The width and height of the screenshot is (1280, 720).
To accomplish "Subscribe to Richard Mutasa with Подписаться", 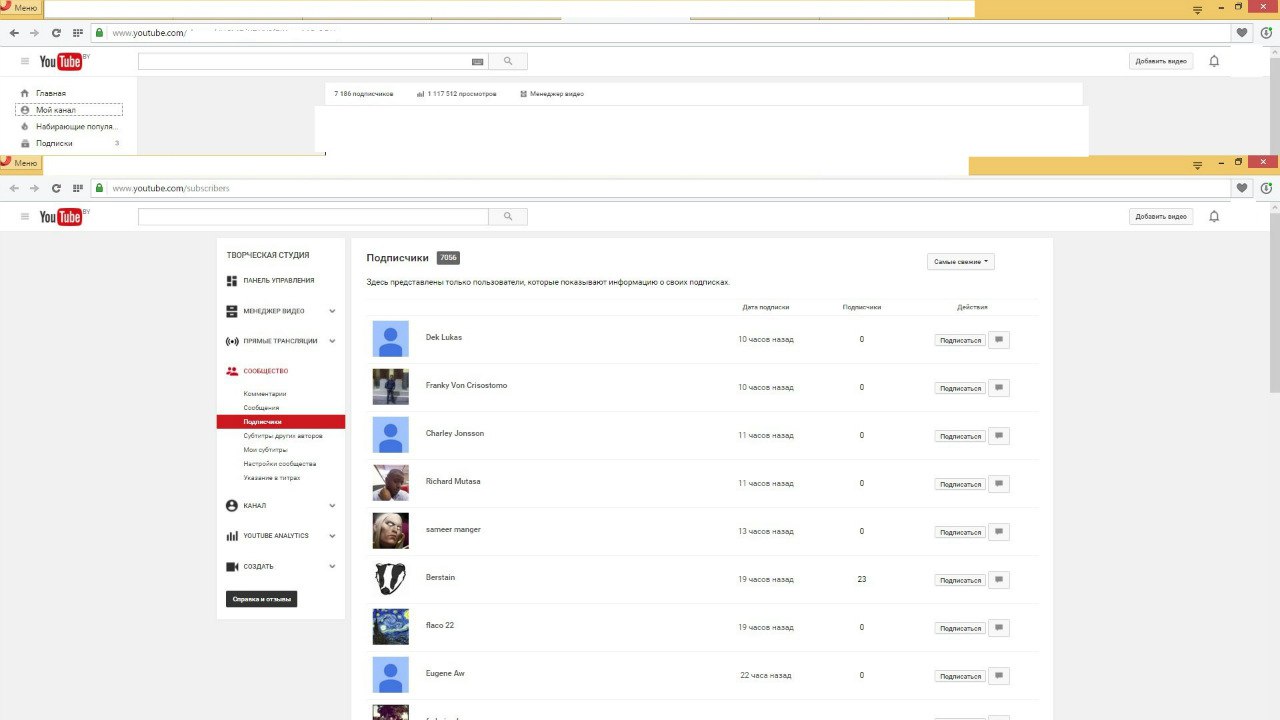I will pyautogui.click(x=960, y=484).
